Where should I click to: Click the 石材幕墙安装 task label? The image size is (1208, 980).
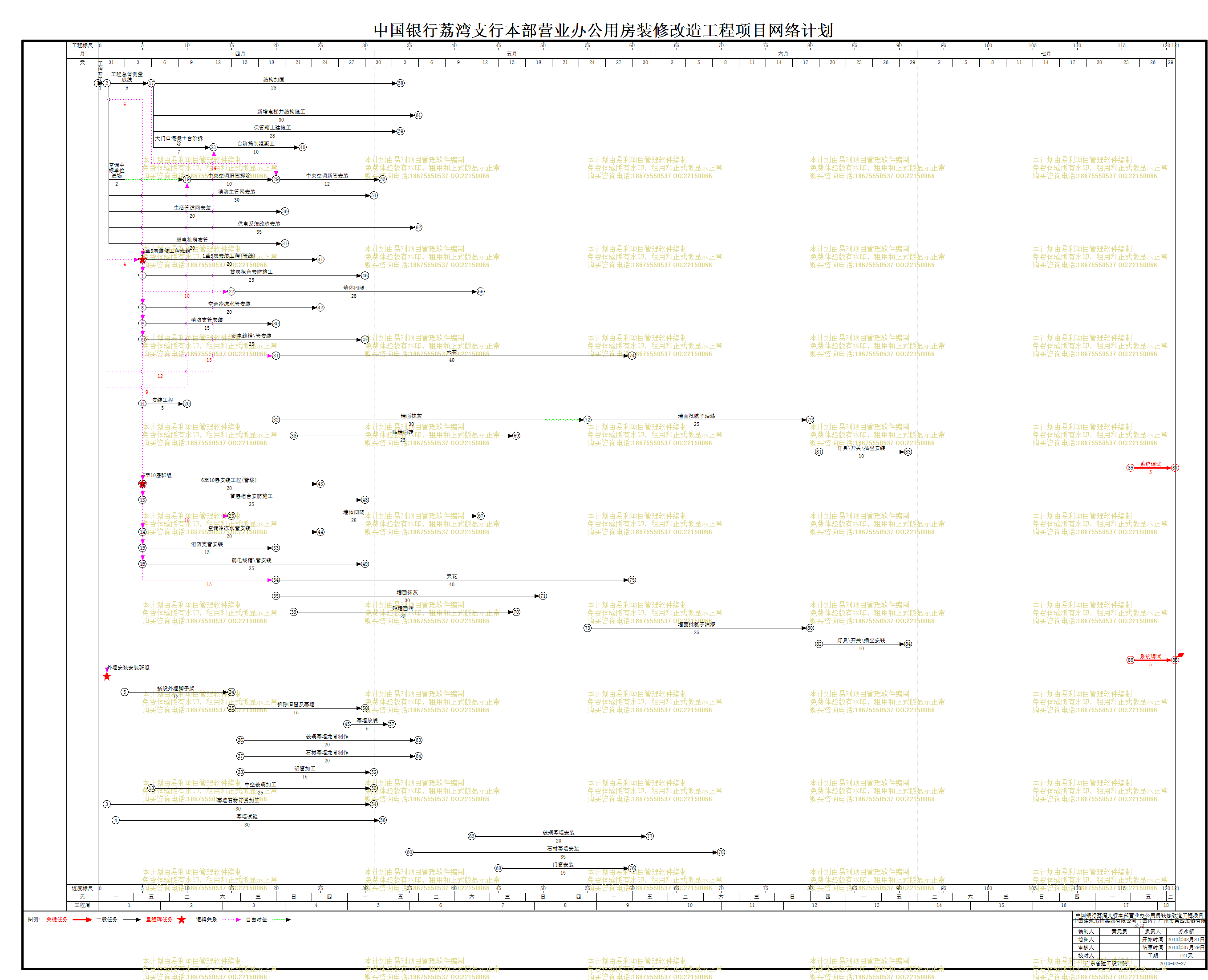(x=563, y=849)
